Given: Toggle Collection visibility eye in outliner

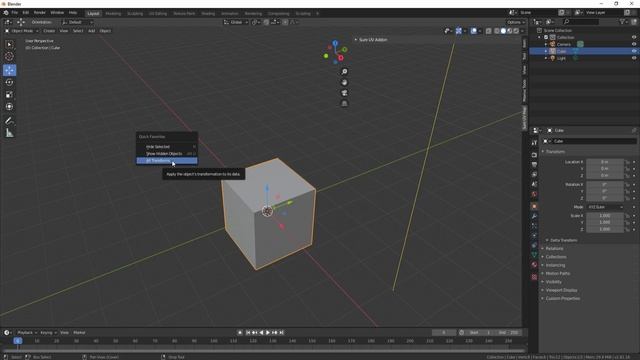Looking at the screenshot, I should (x=634, y=37).
